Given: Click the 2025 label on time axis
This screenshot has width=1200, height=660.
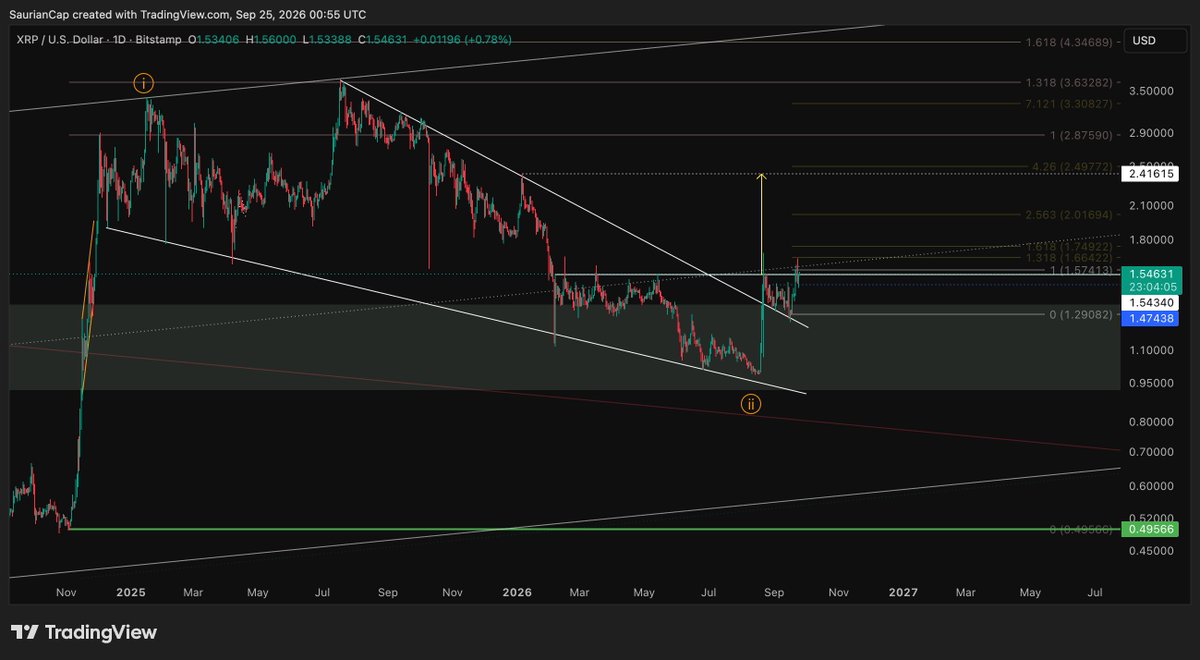Looking at the screenshot, I should 131,592.
